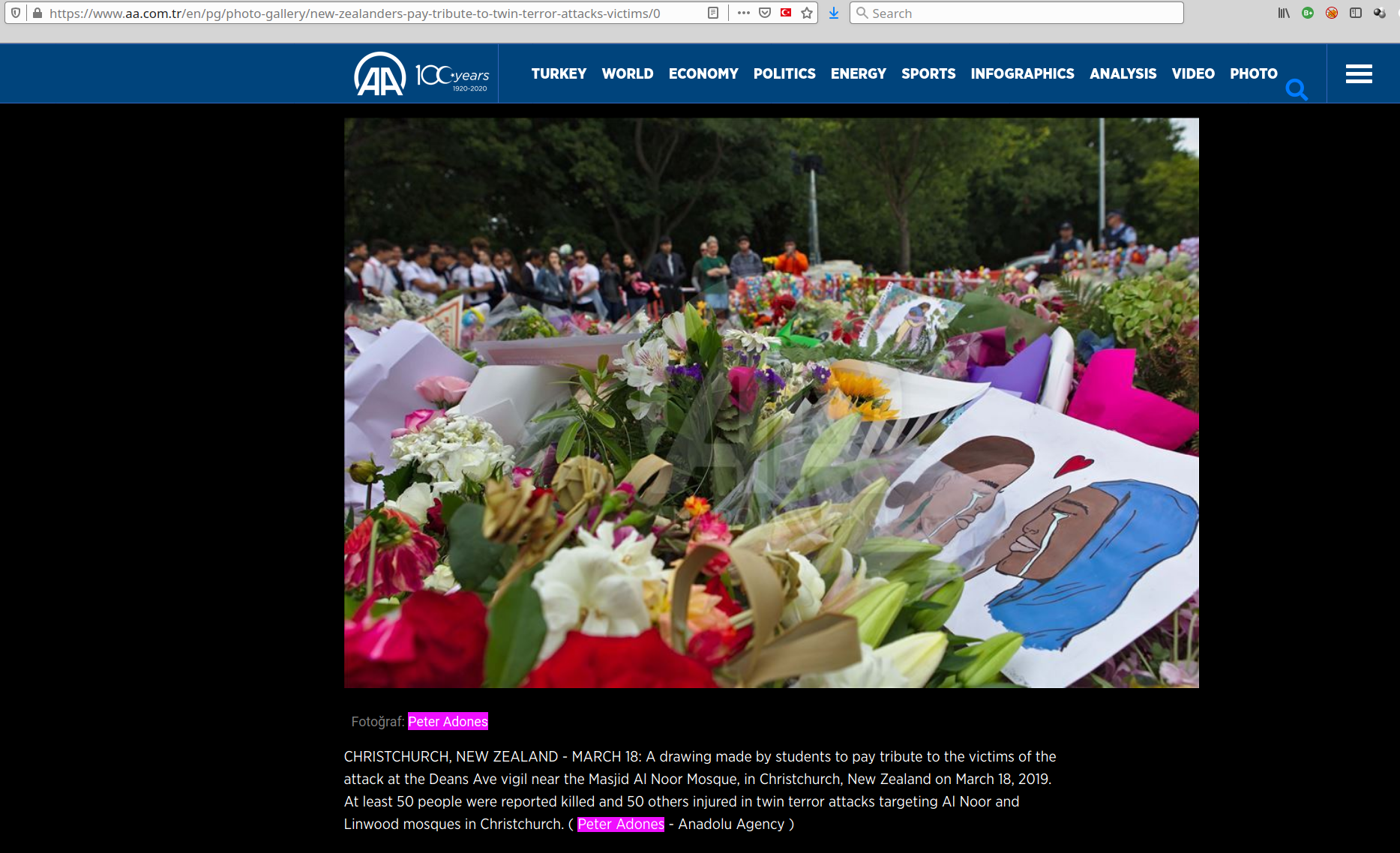Open the ANALYSIS section

(1123, 73)
